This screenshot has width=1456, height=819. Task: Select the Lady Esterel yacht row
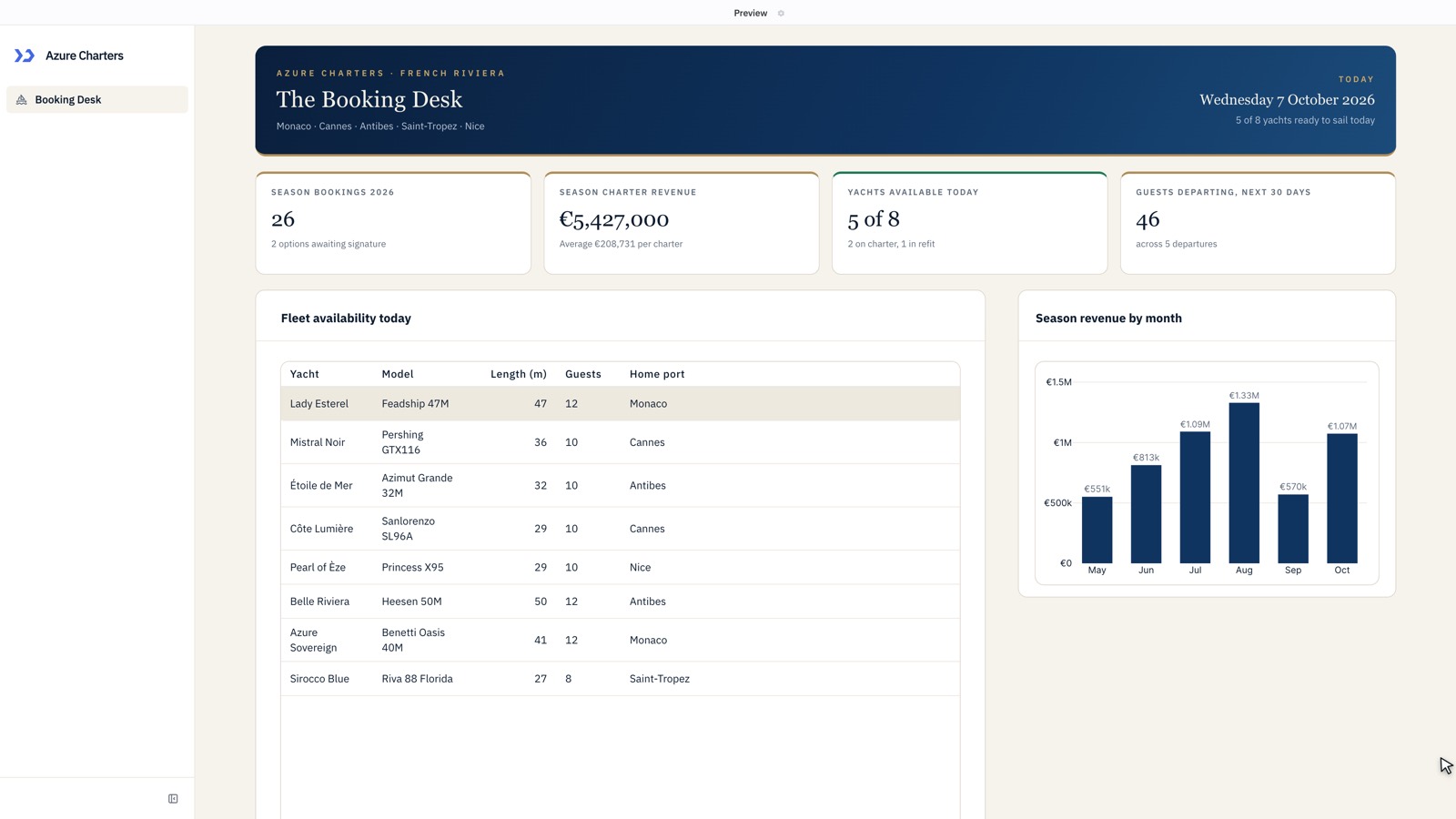621,404
